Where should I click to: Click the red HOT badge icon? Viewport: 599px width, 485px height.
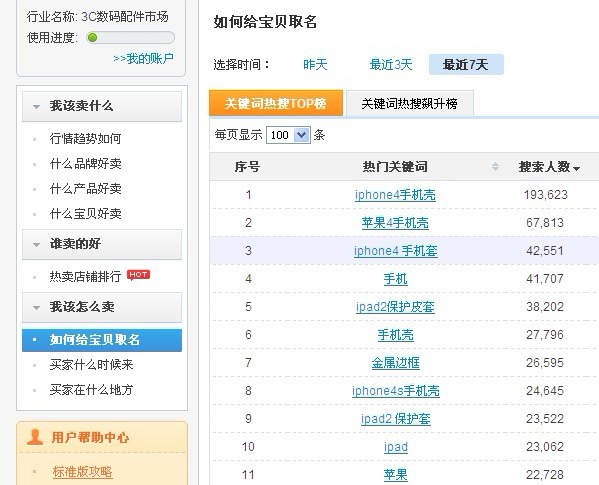pos(138,275)
